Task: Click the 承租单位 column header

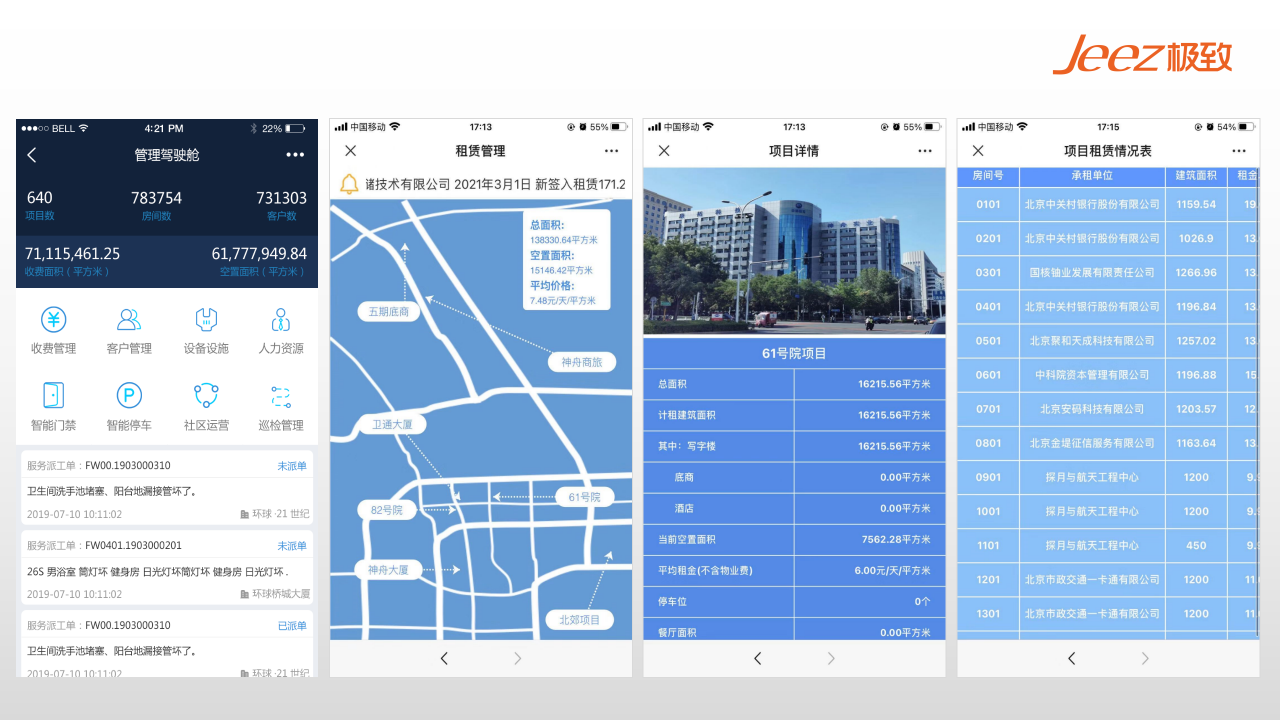Action: pos(1092,176)
